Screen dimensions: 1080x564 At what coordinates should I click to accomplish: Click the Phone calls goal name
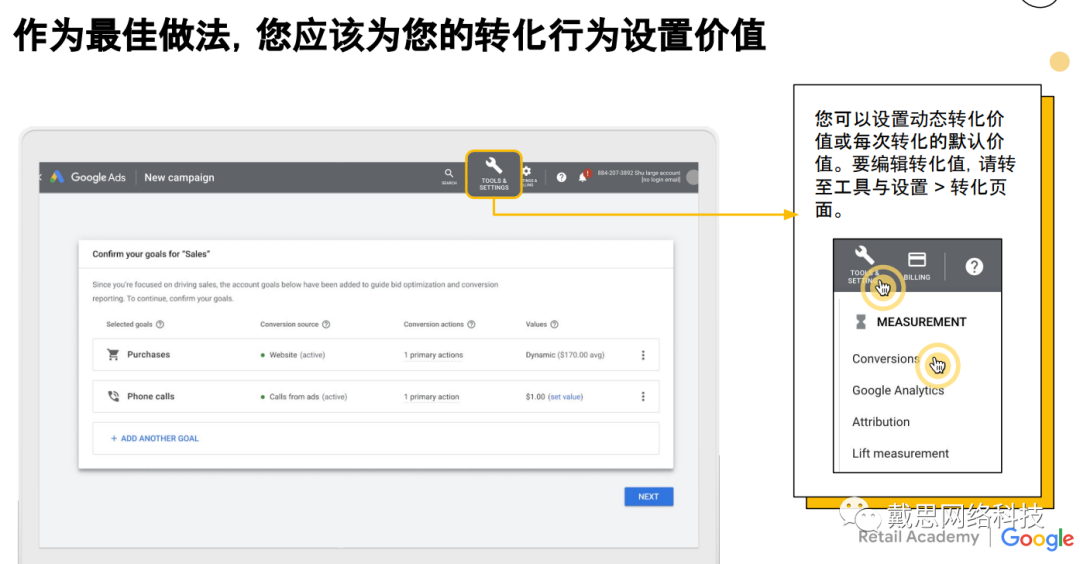coord(151,397)
